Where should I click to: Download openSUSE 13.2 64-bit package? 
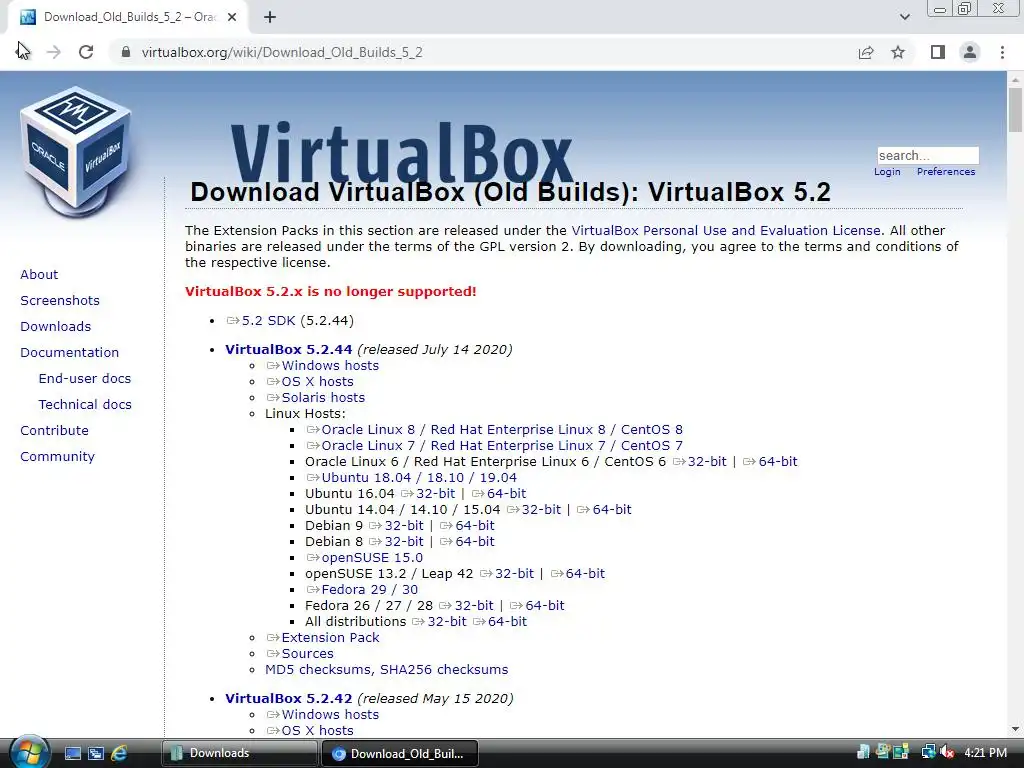[x=585, y=573]
